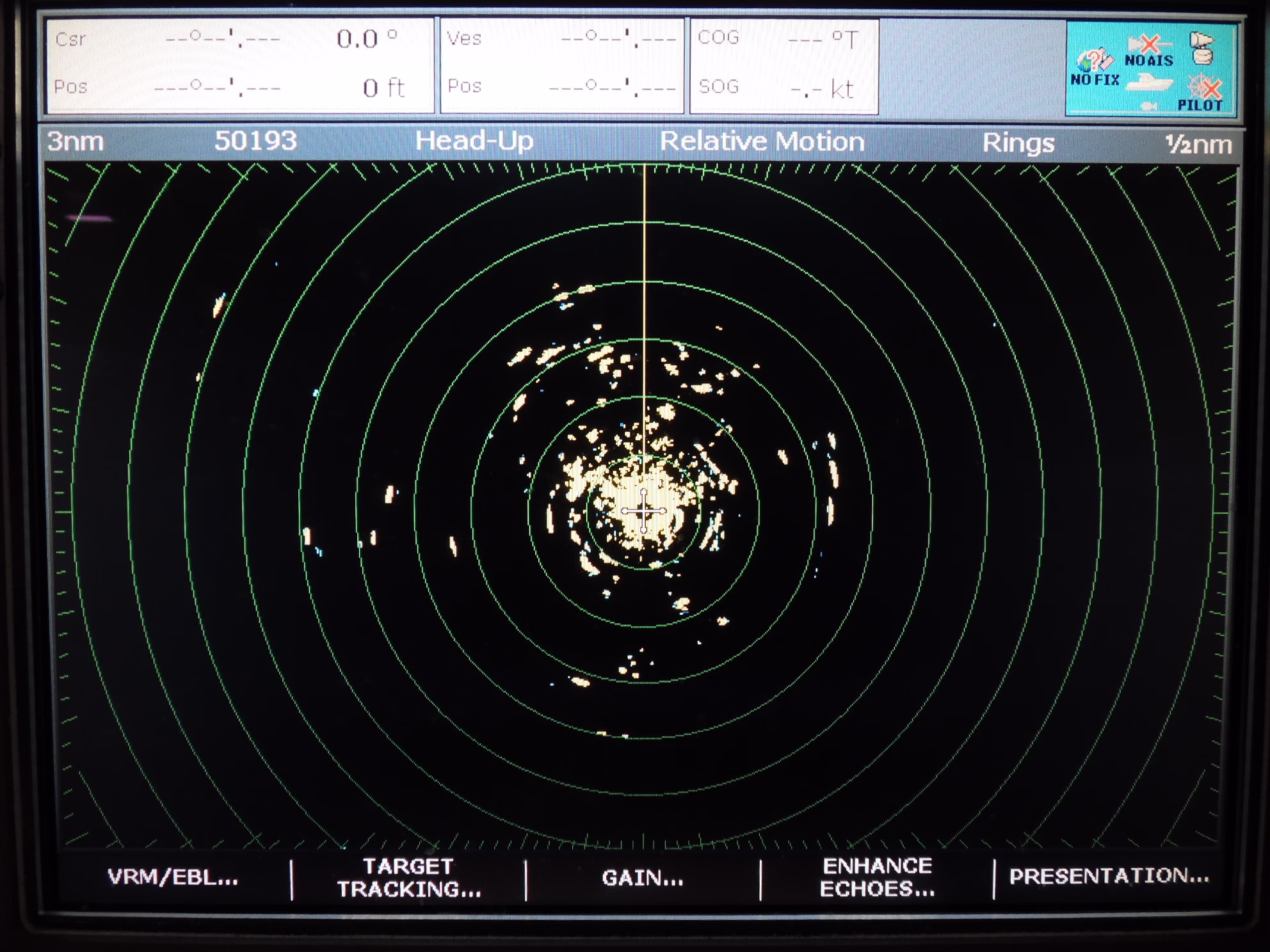Select the COG readout field
1270x952 pixels.
click(778, 40)
